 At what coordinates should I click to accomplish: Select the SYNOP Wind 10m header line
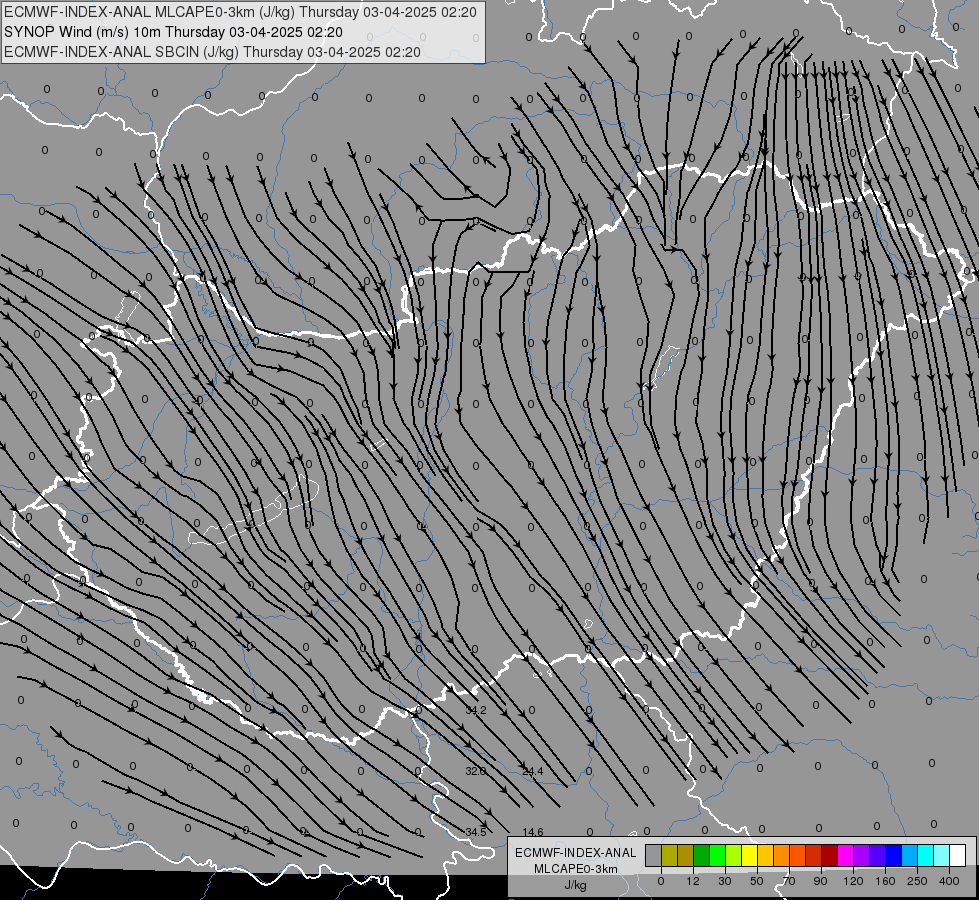[173, 32]
